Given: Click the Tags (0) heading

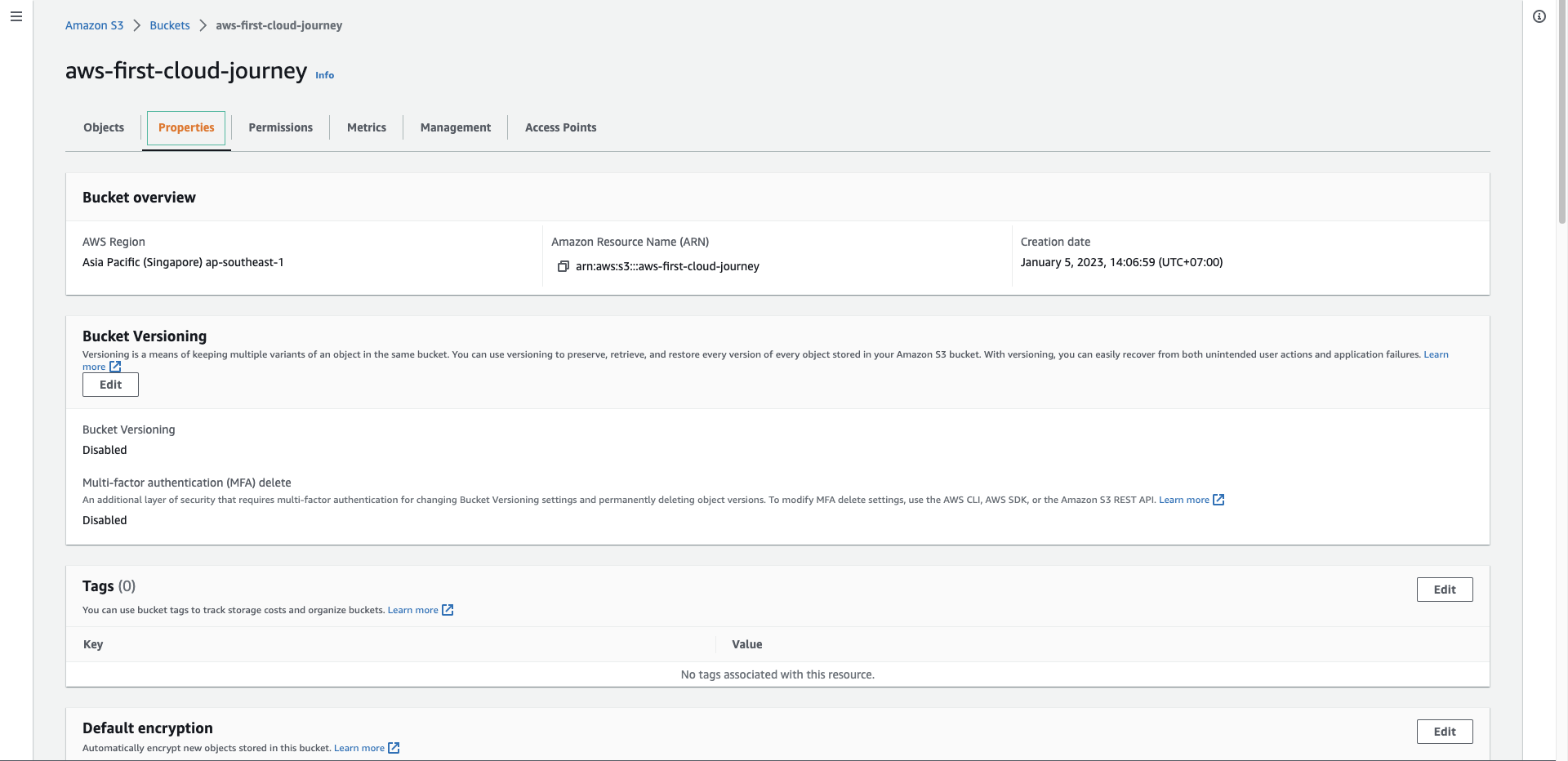Looking at the screenshot, I should tap(109, 586).
